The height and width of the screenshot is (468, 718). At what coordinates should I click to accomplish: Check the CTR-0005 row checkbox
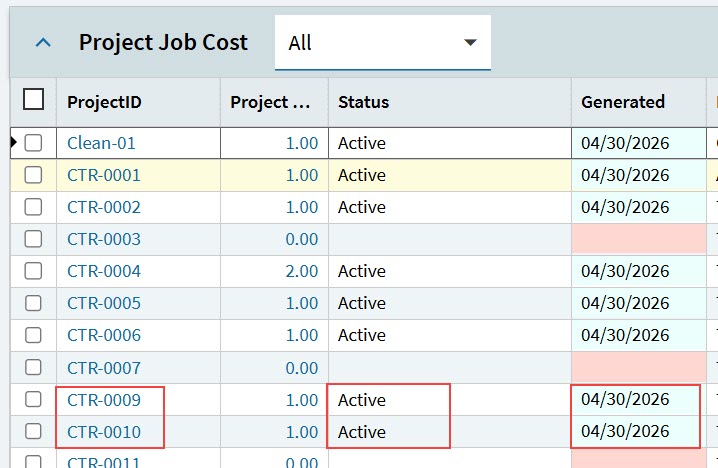click(x=33, y=303)
